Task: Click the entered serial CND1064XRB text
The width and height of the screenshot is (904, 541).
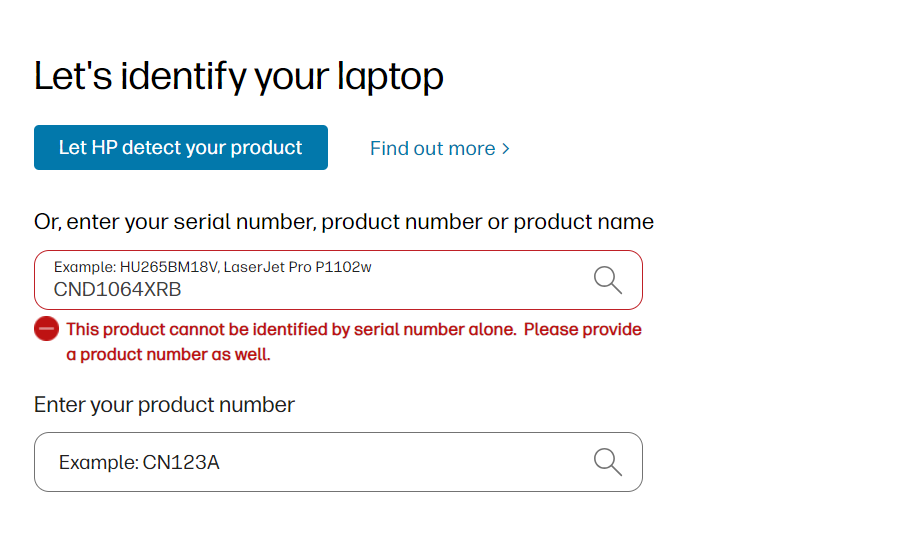Action: pos(118,291)
